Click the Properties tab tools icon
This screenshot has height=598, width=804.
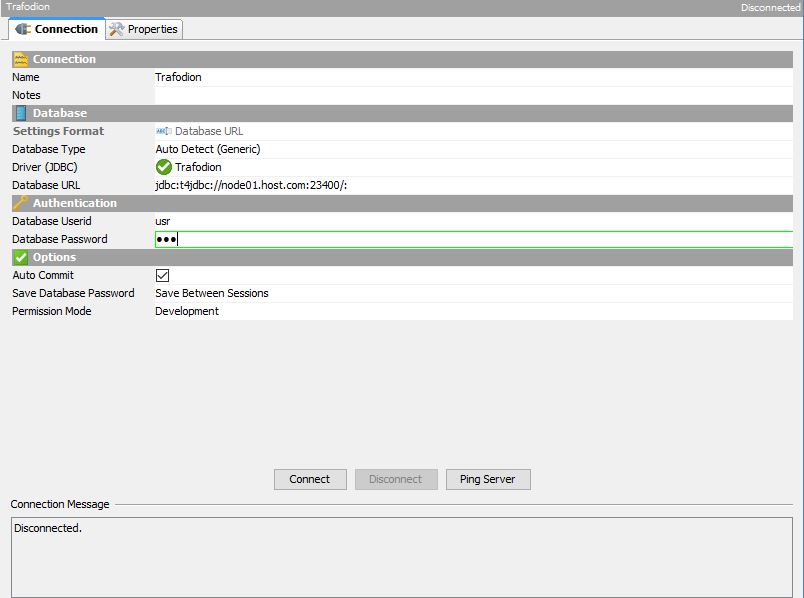[116, 29]
